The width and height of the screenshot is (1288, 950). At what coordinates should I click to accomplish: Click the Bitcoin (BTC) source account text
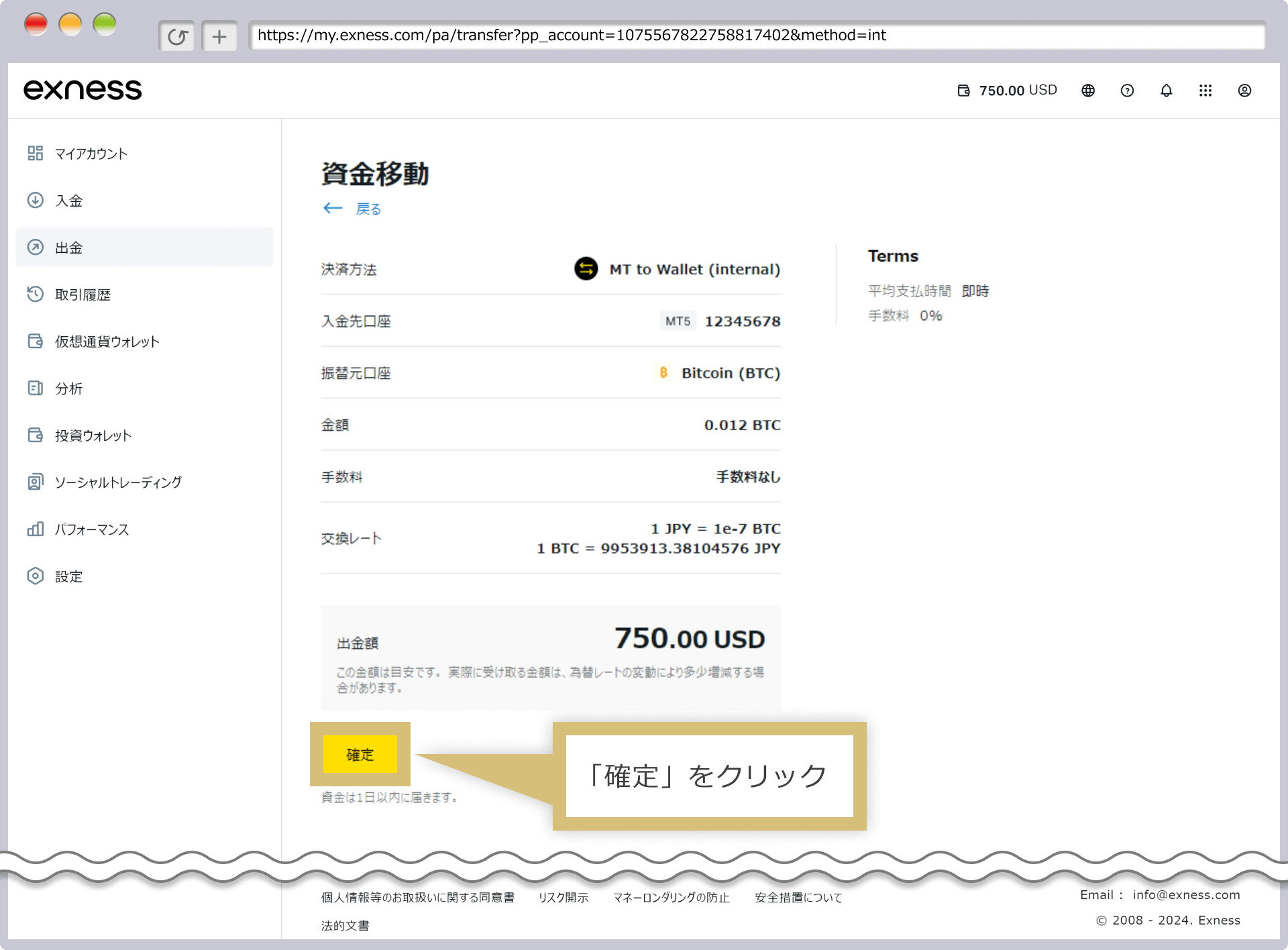point(731,373)
